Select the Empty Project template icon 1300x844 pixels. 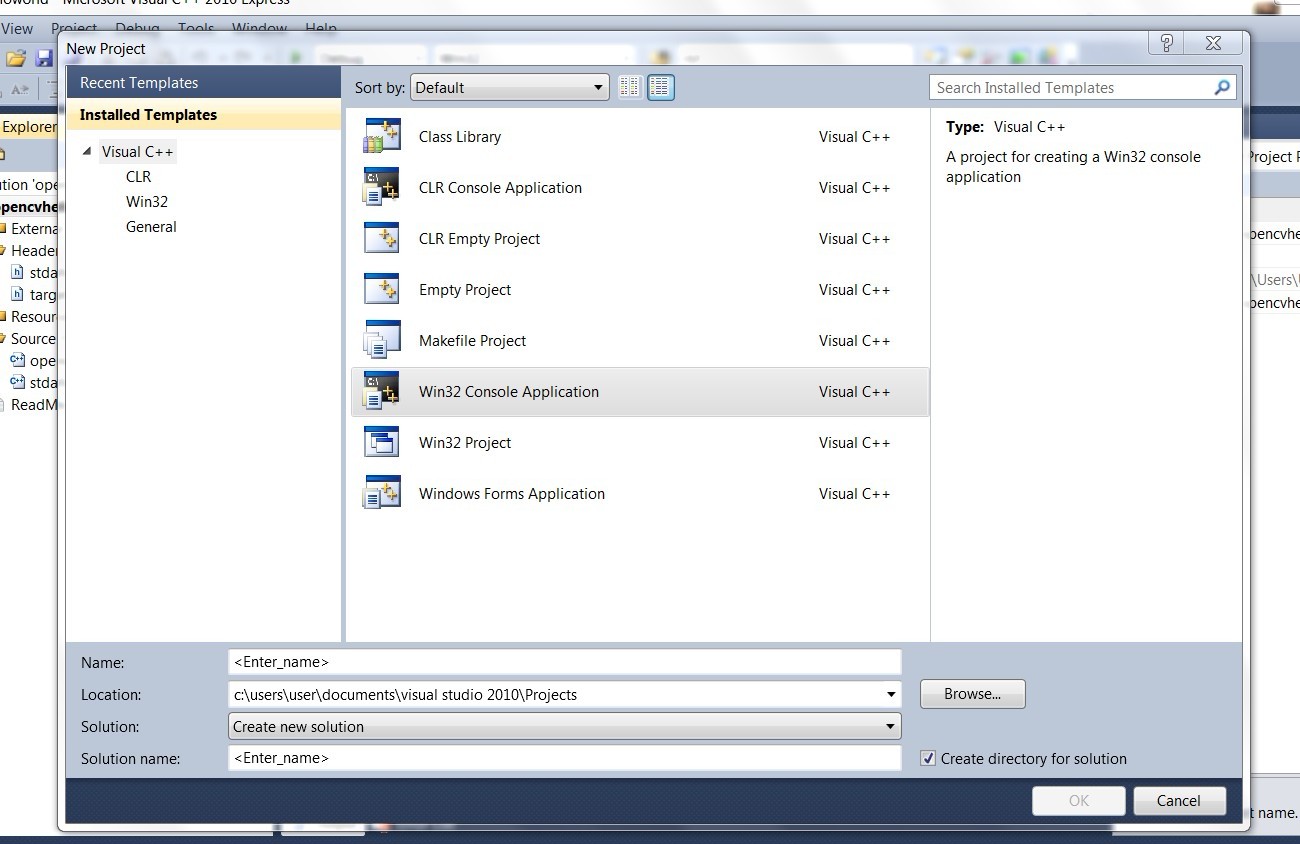click(x=381, y=288)
